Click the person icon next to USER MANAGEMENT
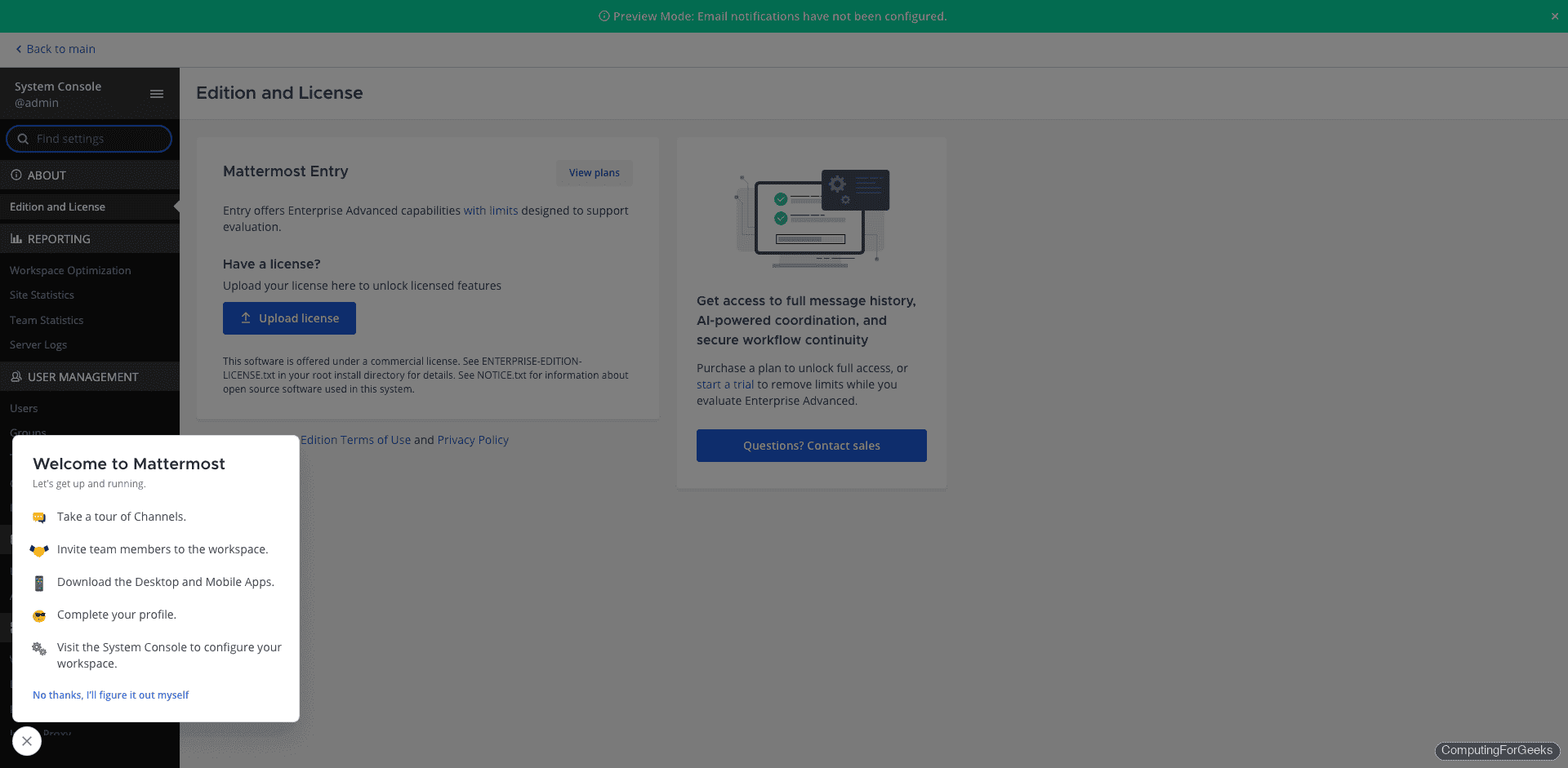The image size is (1568, 768). pos(16,376)
